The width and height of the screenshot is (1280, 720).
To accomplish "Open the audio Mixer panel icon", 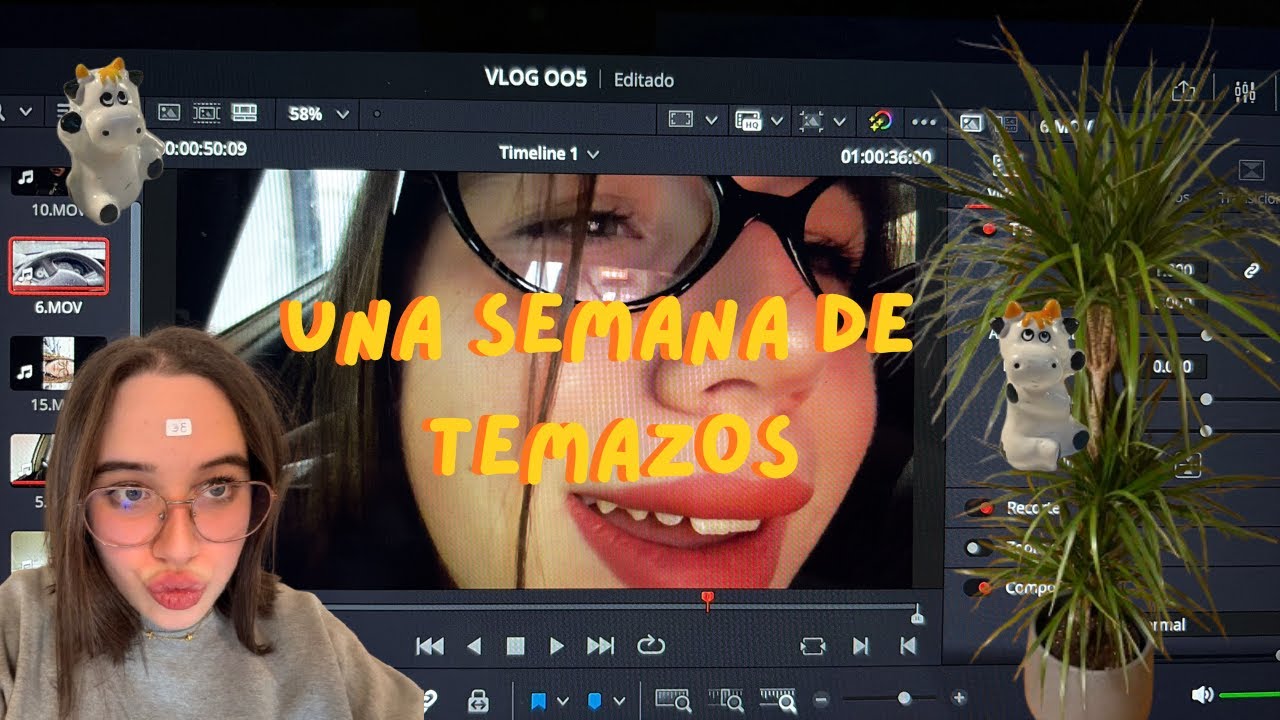I will coord(1245,92).
